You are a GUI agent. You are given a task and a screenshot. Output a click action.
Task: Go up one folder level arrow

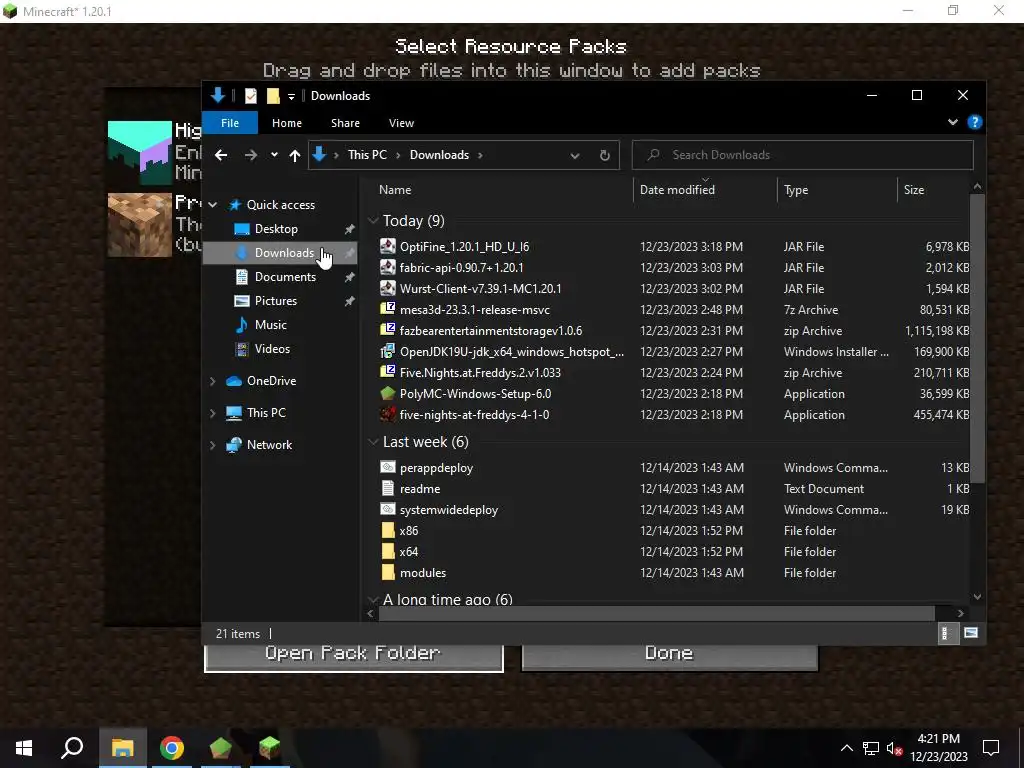click(x=295, y=155)
